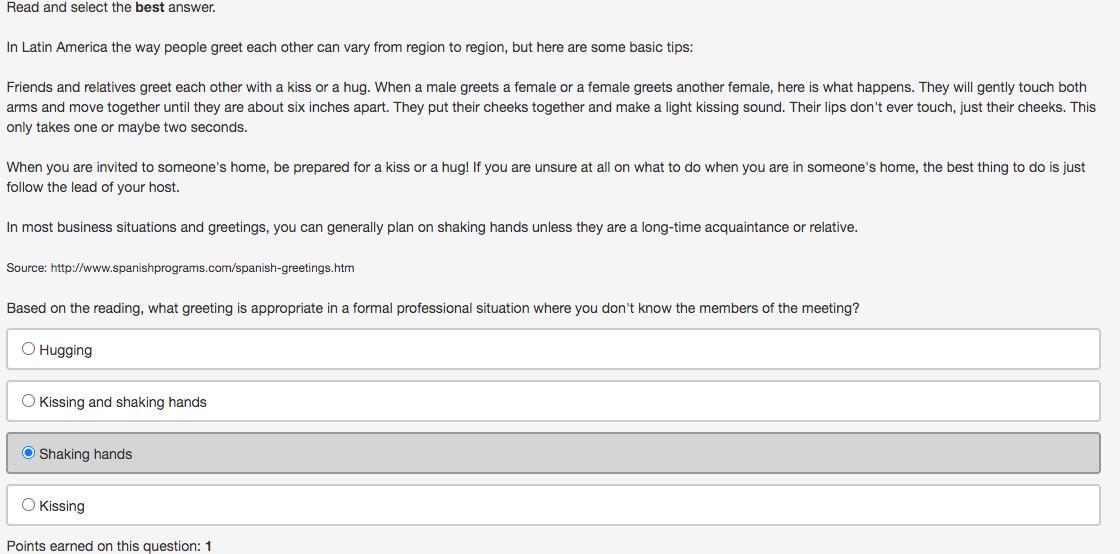The width and height of the screenshot is (1120, 554).
Task: Click the paragraph starting "Friends and relatives greet"
Action: point(551,107)
